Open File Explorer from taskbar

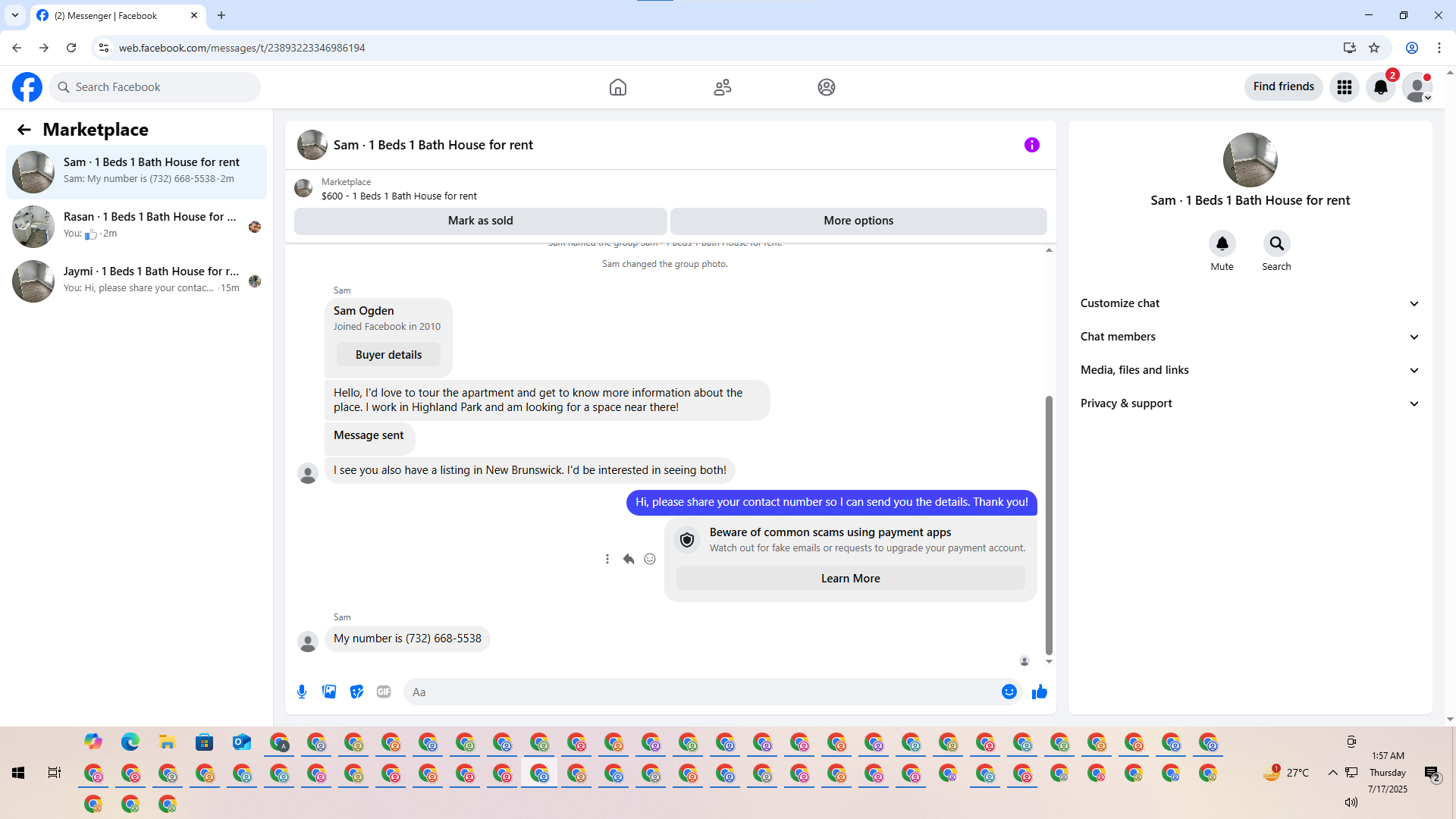pos(168,742)
